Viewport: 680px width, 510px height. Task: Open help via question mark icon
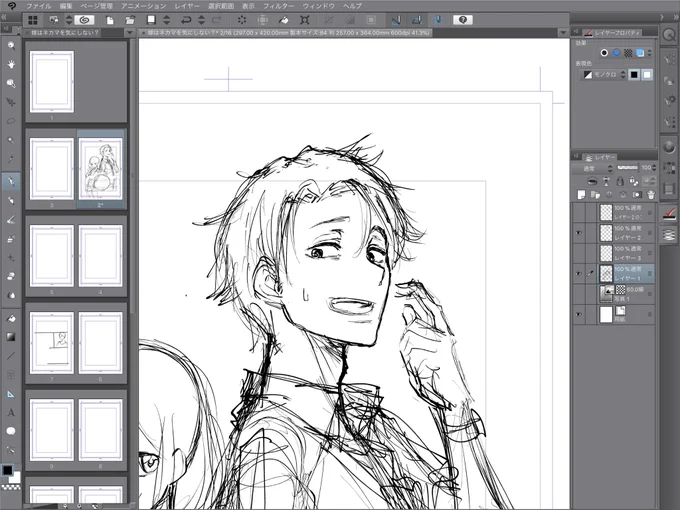tap(463, 20)
